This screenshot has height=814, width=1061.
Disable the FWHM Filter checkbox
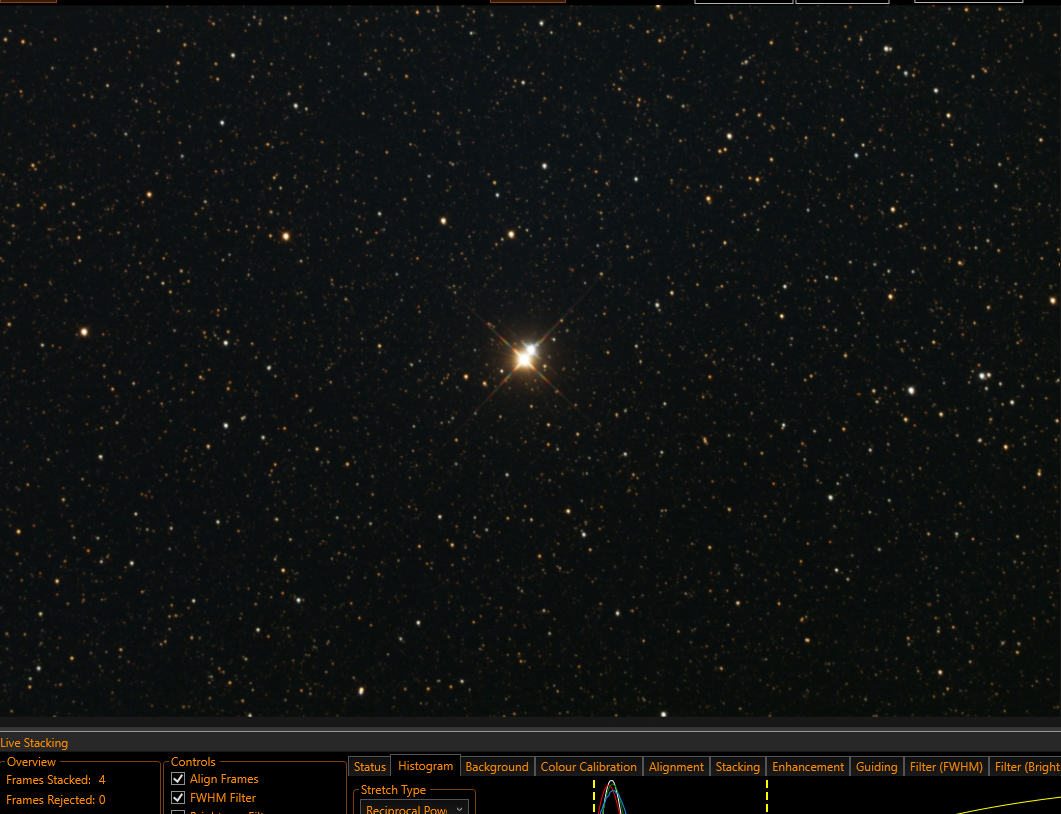(178, 798)
